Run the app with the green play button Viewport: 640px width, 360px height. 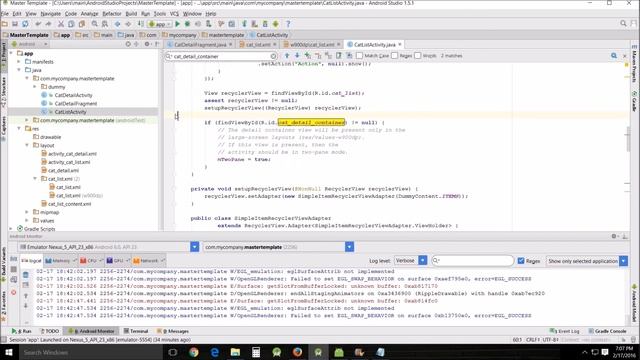point(178,24)
